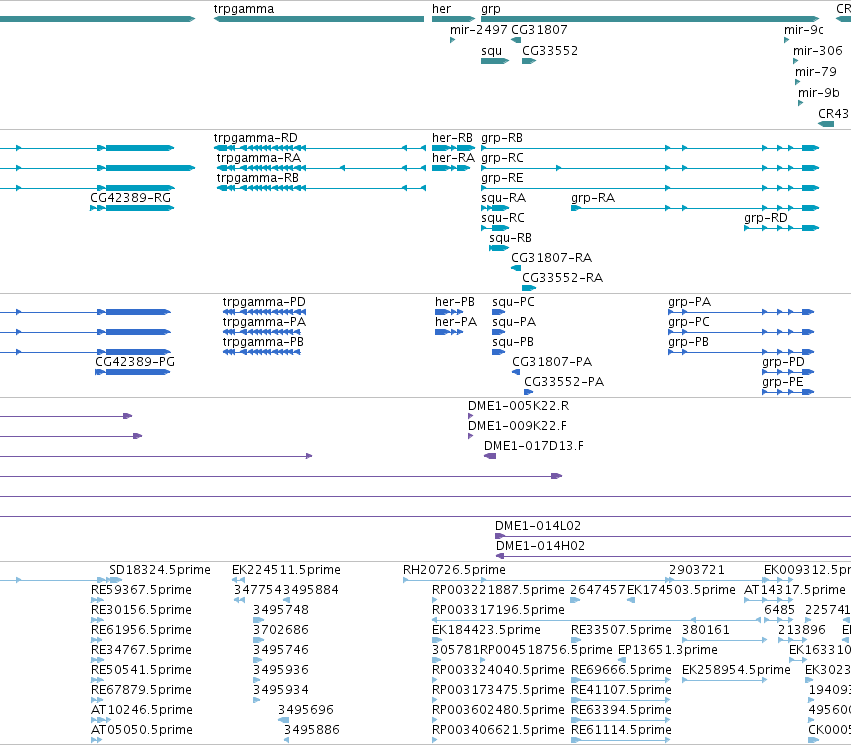The width and height of the screenshot is (851, 745).
Task: Select the AT05050.5prime EST label
Action: pyautogui.click(x=142, y=730)
